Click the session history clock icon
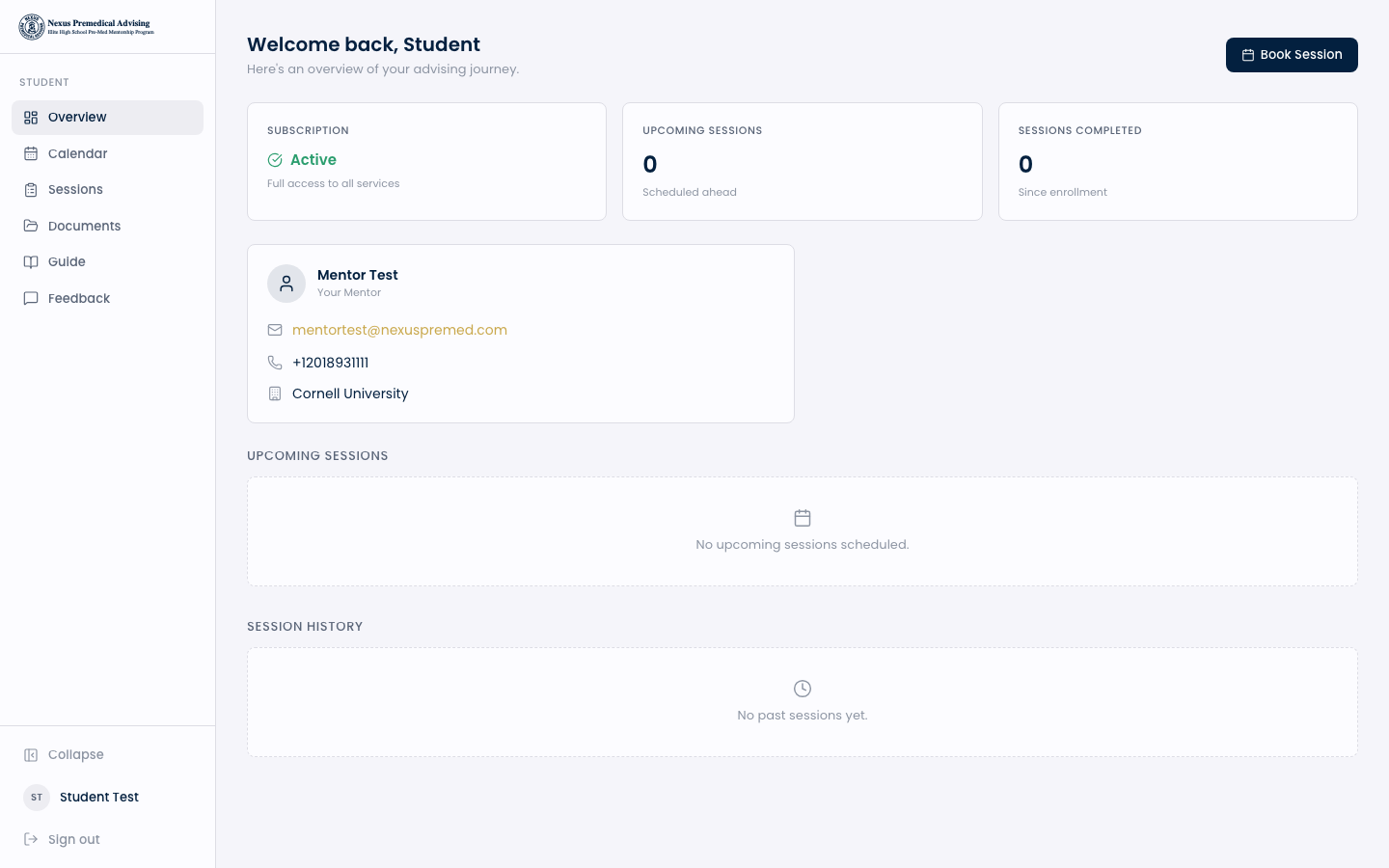 click(x=803, y=689)
